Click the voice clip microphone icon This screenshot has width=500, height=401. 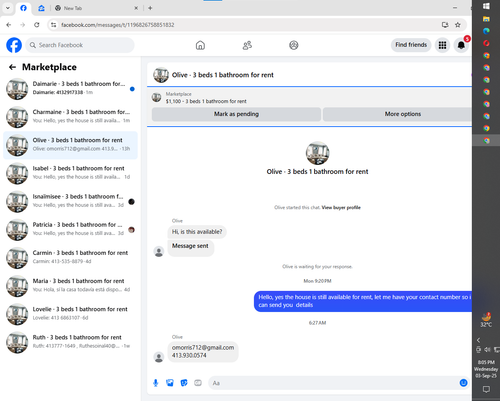pos(156,383)
